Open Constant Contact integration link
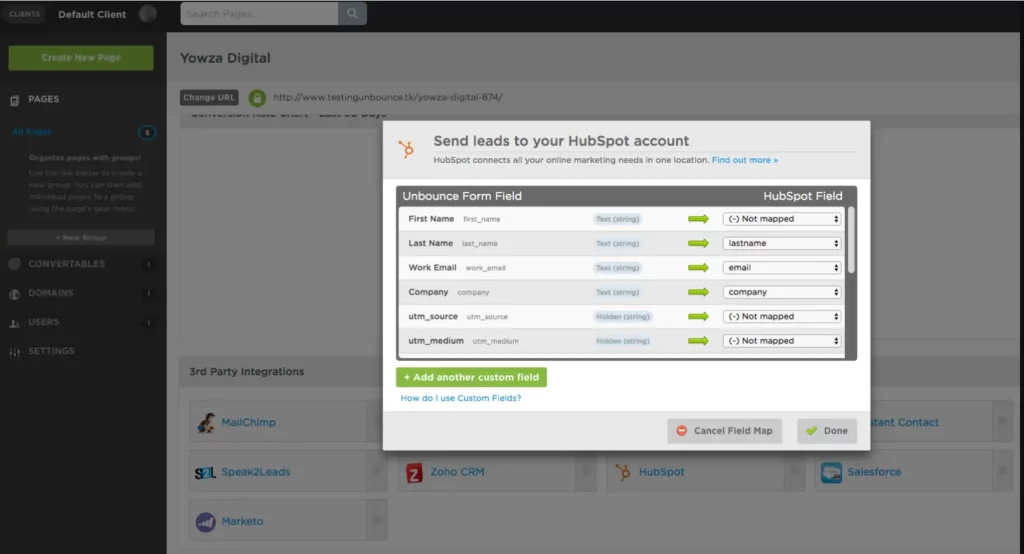Screen dimensions: 1024x554 904,423
